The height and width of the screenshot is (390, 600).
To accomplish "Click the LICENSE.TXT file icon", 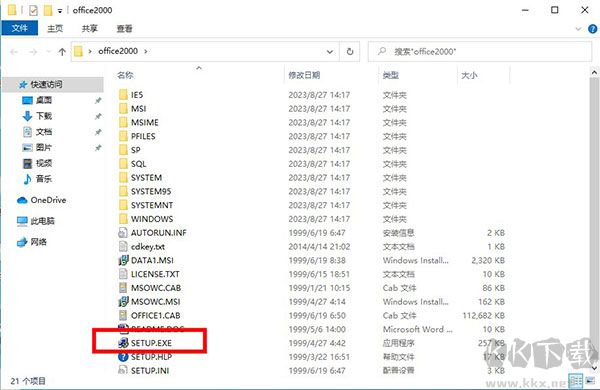I will [x=123, y=274].
